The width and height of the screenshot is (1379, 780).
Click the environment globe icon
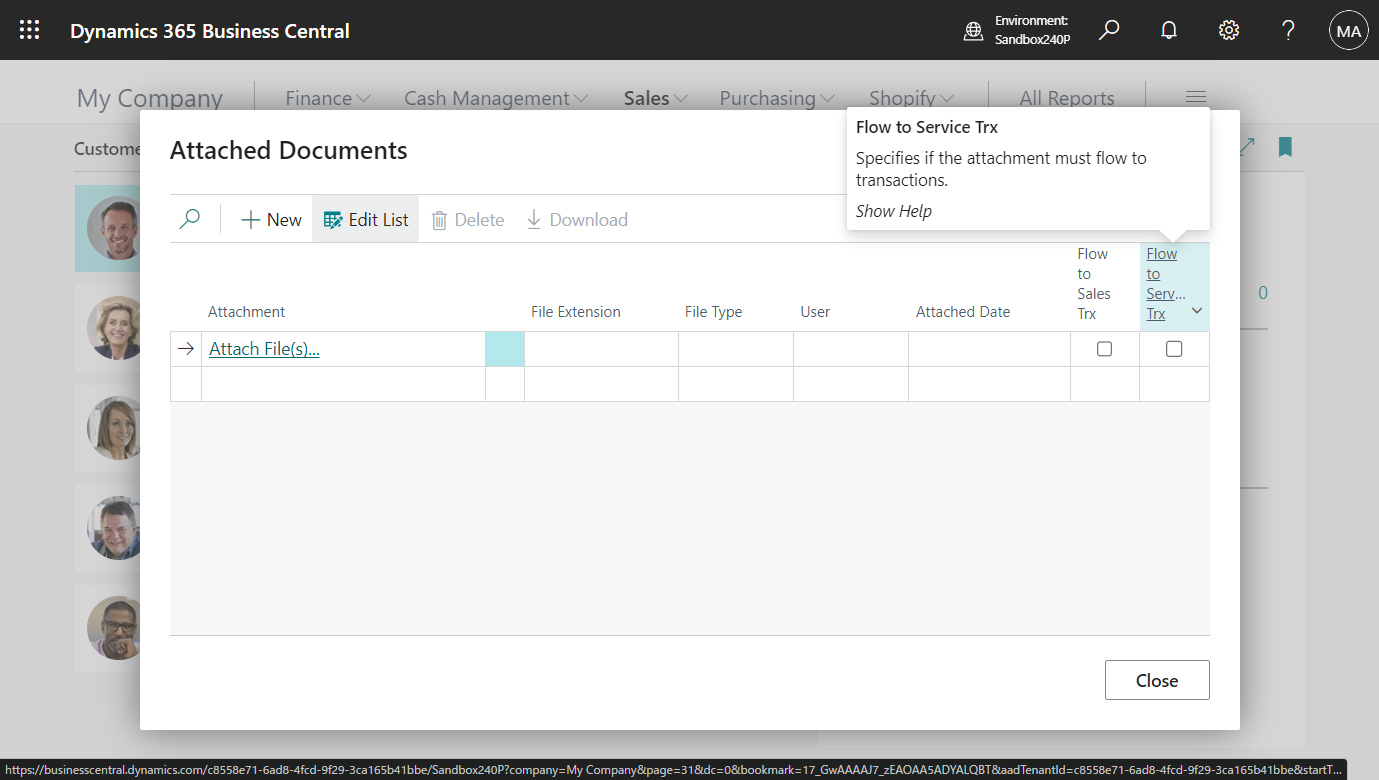[973, 31]
